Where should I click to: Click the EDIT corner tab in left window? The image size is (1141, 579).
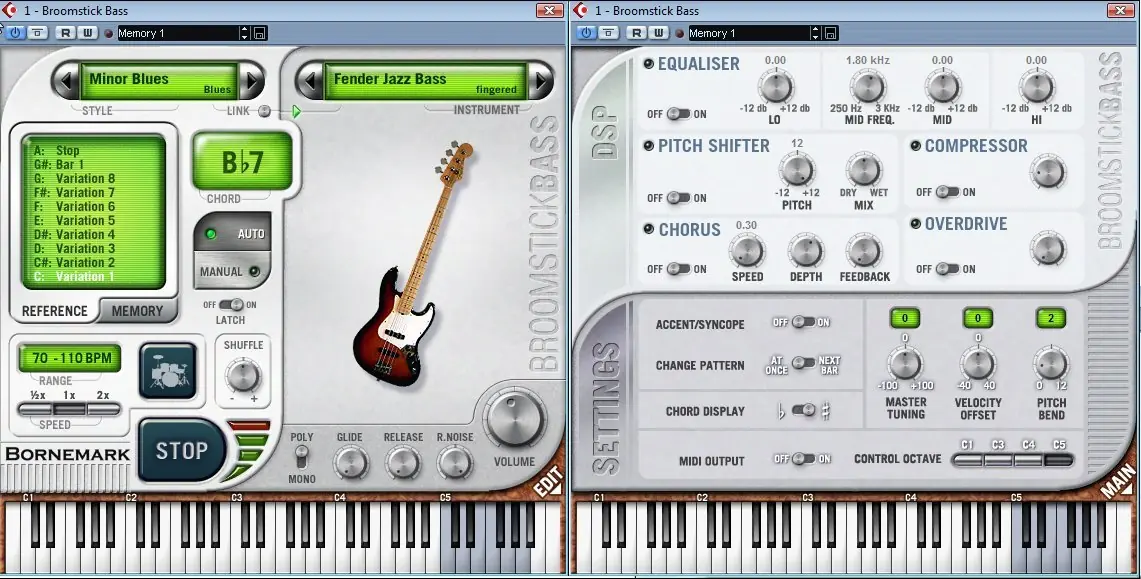[x=549, y=482]
